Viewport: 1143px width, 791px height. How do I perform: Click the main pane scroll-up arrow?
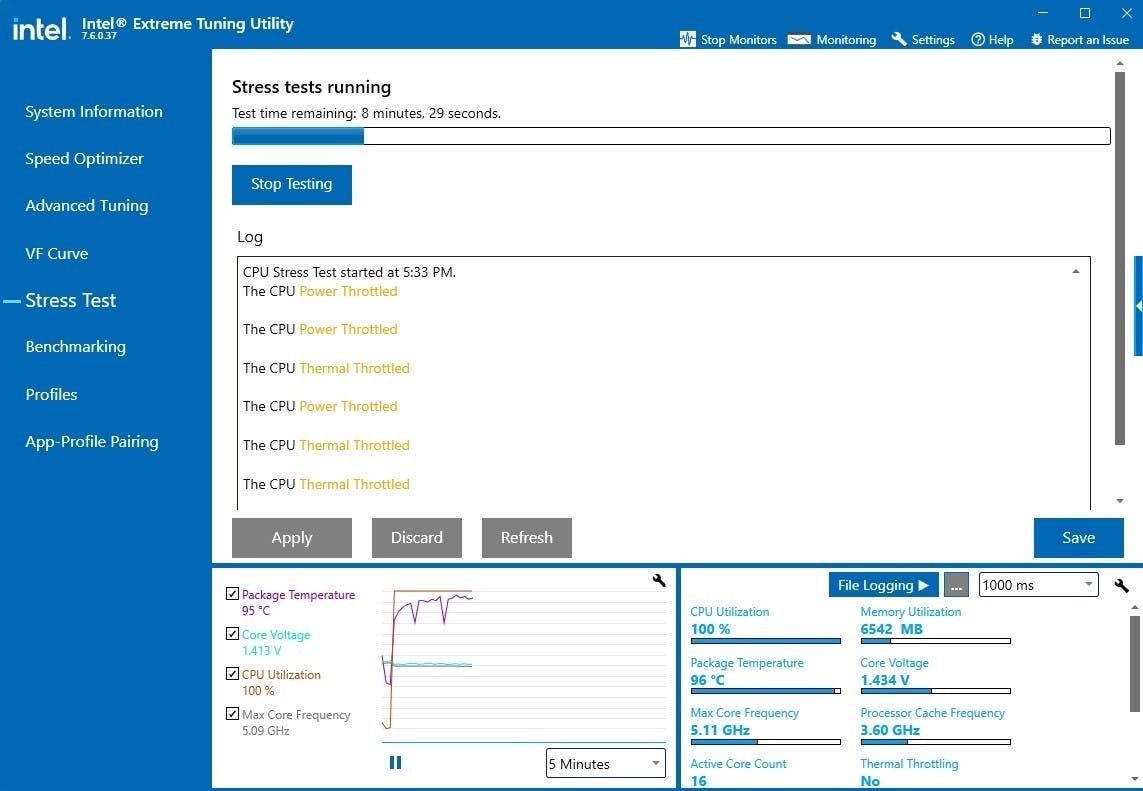(1120, 63)
